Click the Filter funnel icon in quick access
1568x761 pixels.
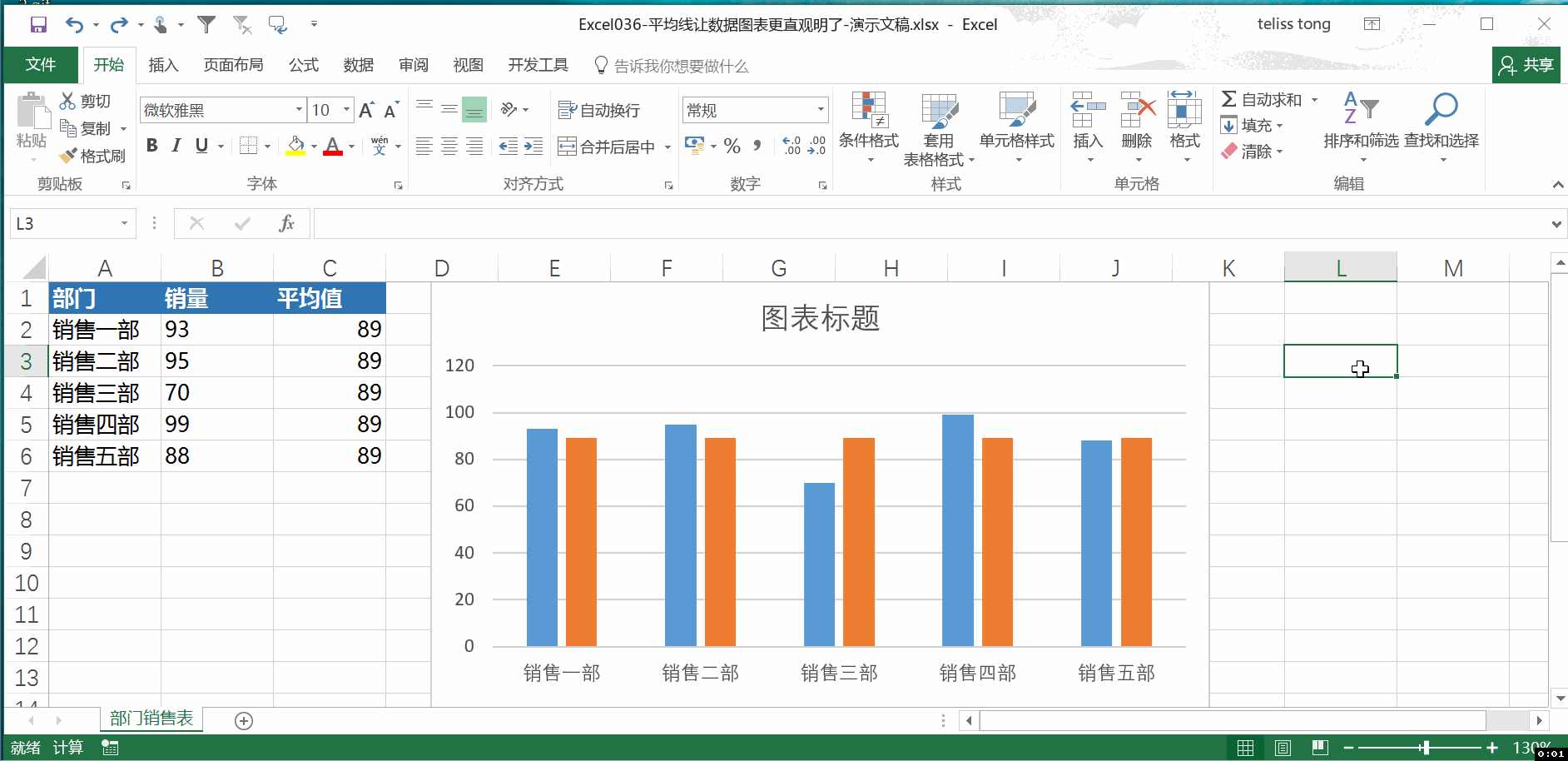(206, 25)
